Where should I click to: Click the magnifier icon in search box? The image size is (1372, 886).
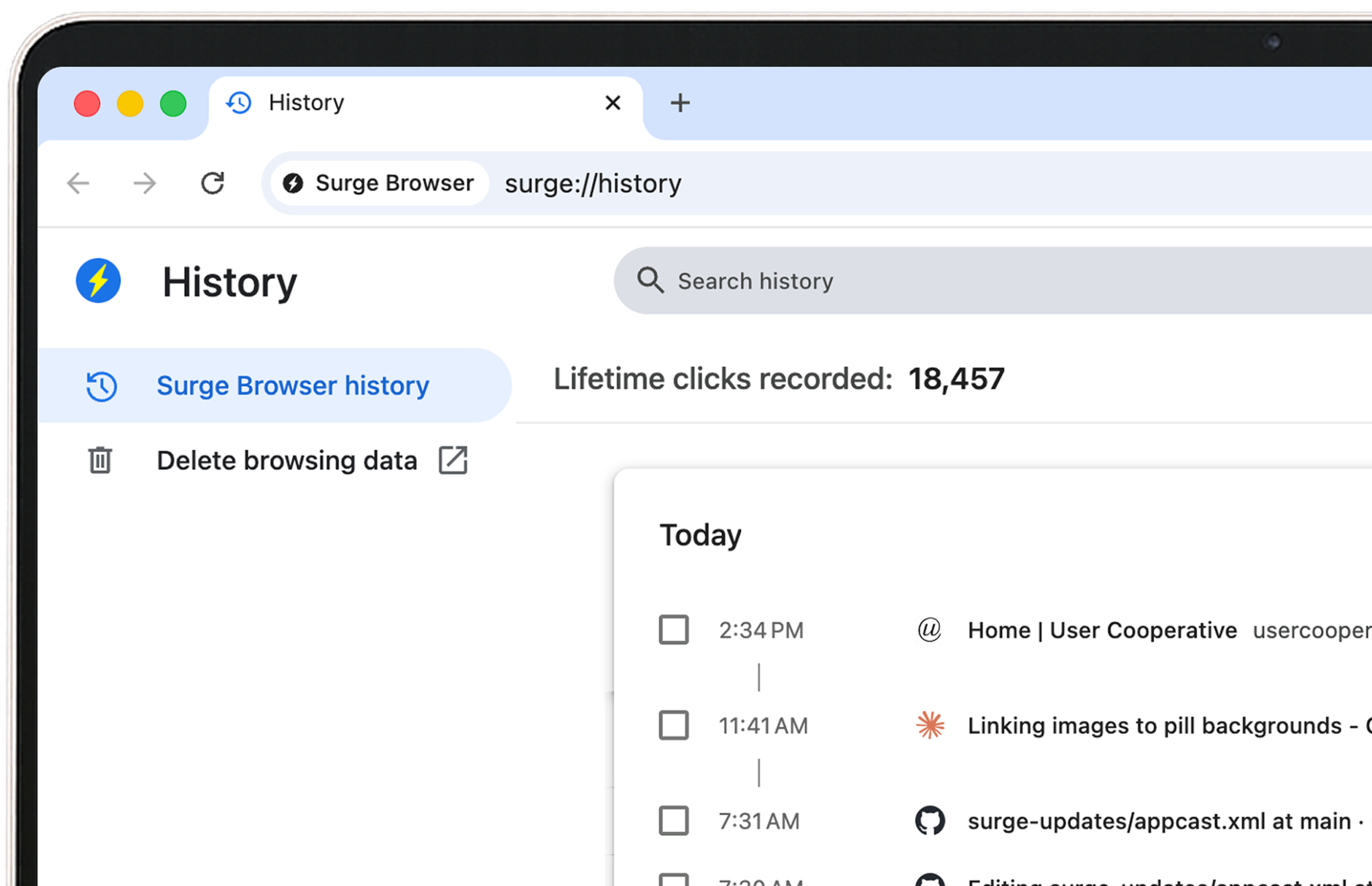[650, 281]
